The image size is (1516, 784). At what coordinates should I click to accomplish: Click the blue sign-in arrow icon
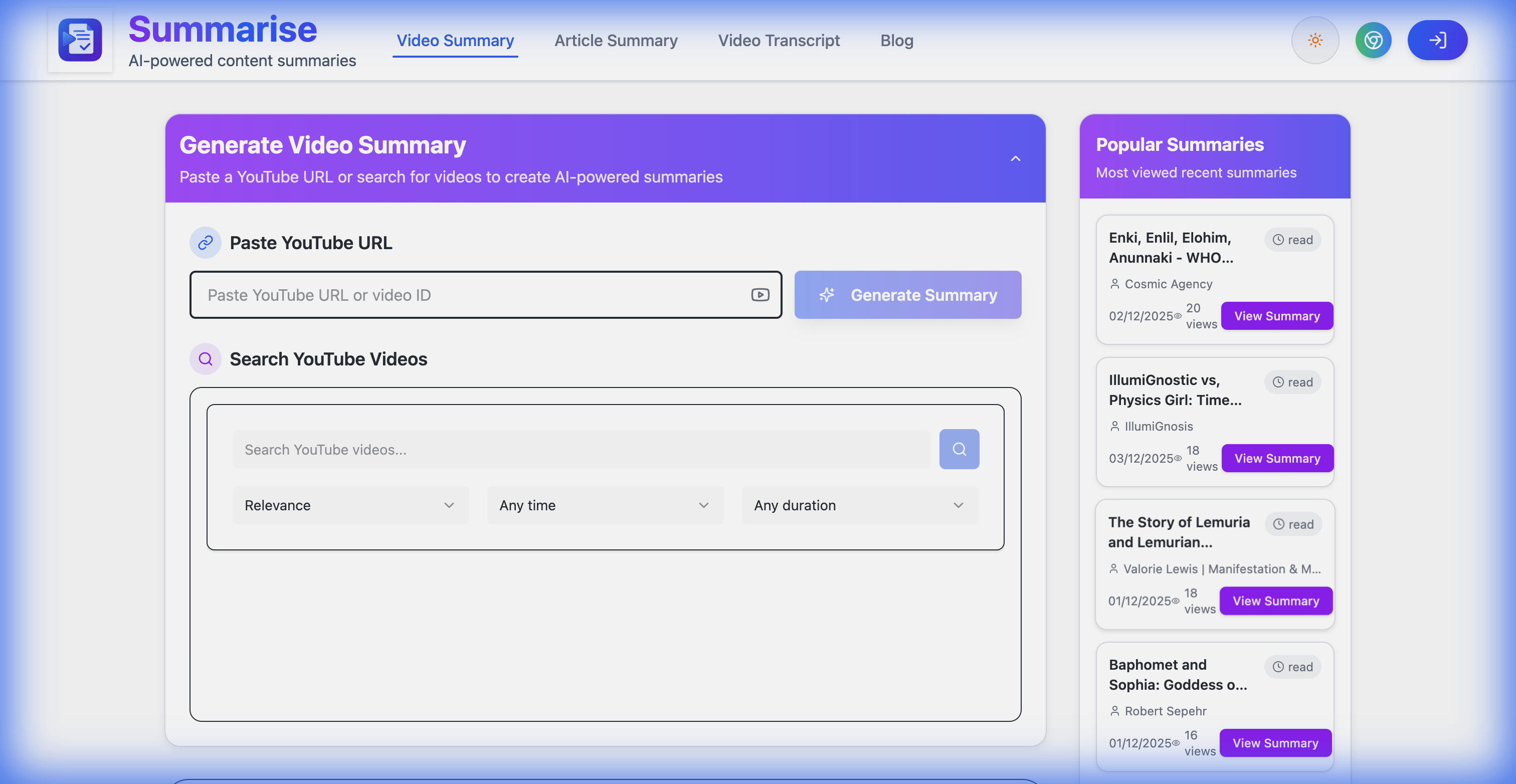[x=1437, y=40]
